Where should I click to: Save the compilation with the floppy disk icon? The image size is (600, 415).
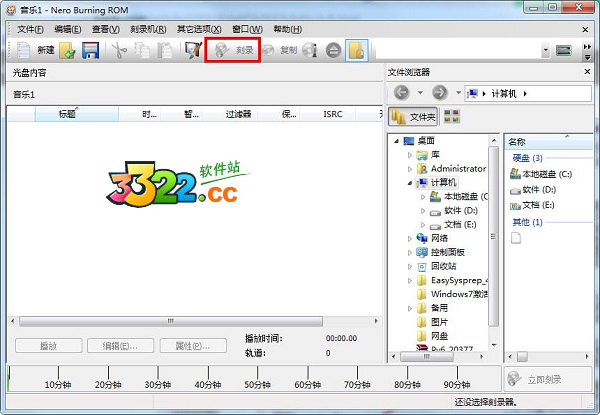[x=90, y=50]
